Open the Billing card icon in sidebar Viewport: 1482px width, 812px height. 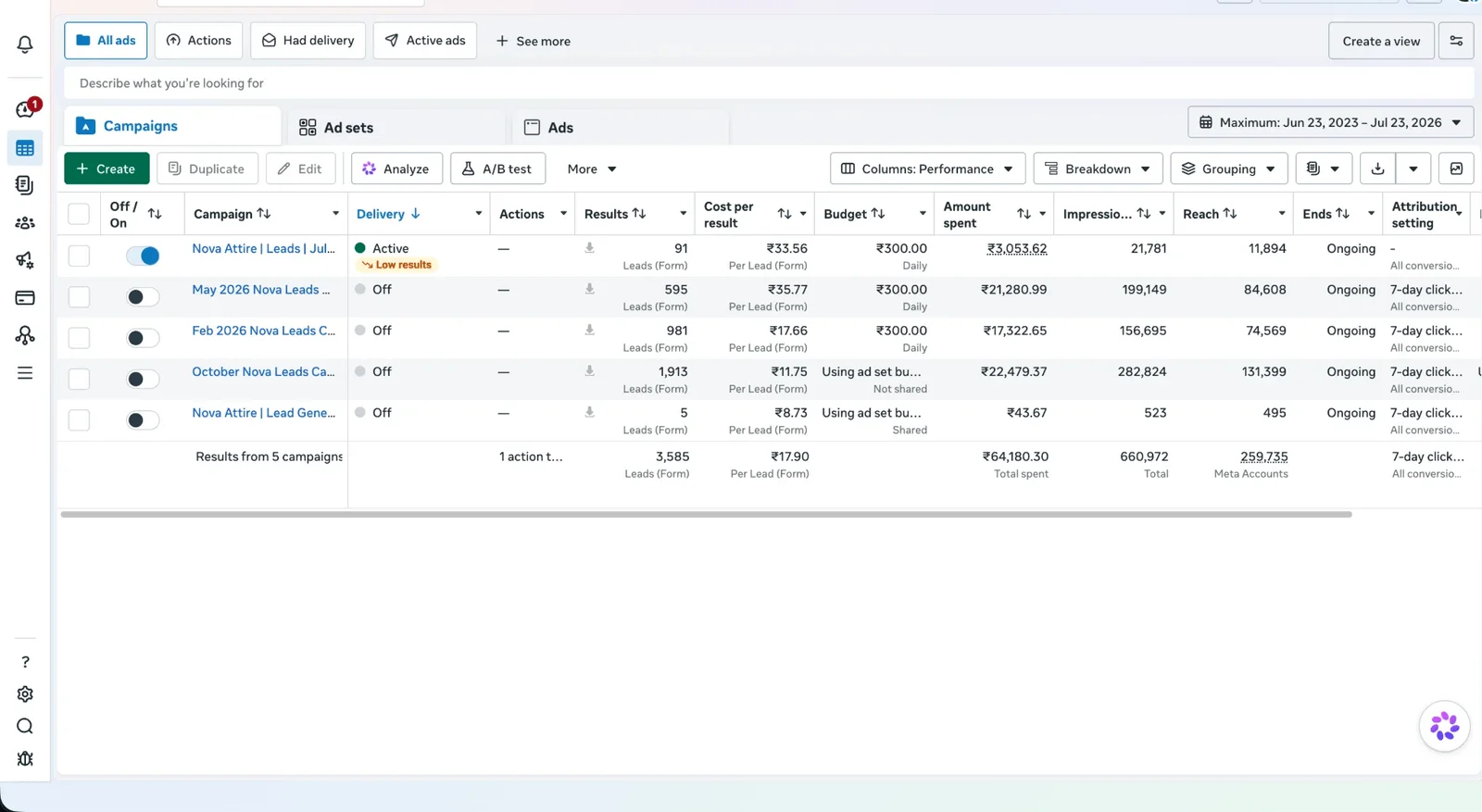[x=25, y=298]
